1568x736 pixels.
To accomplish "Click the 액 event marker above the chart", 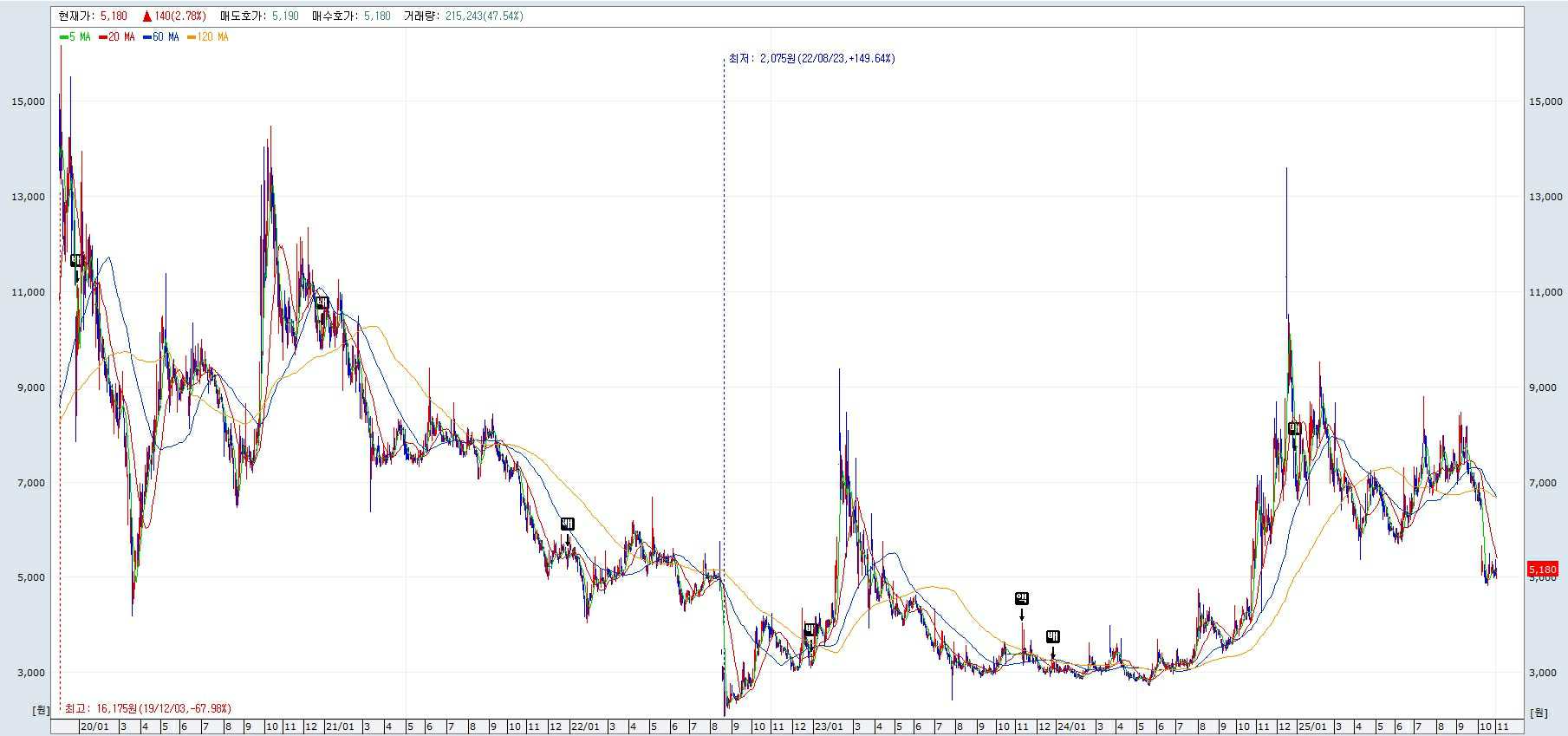I will pos(1021,598).
